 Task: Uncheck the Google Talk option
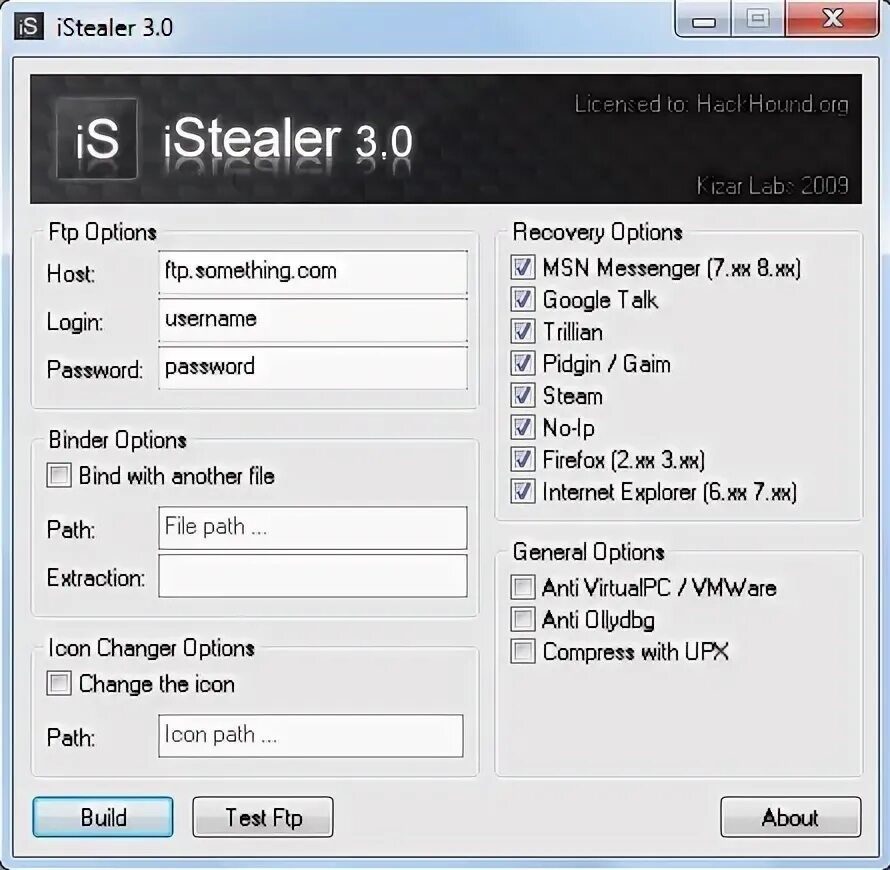pyautogui.click(x=522, y=299)
